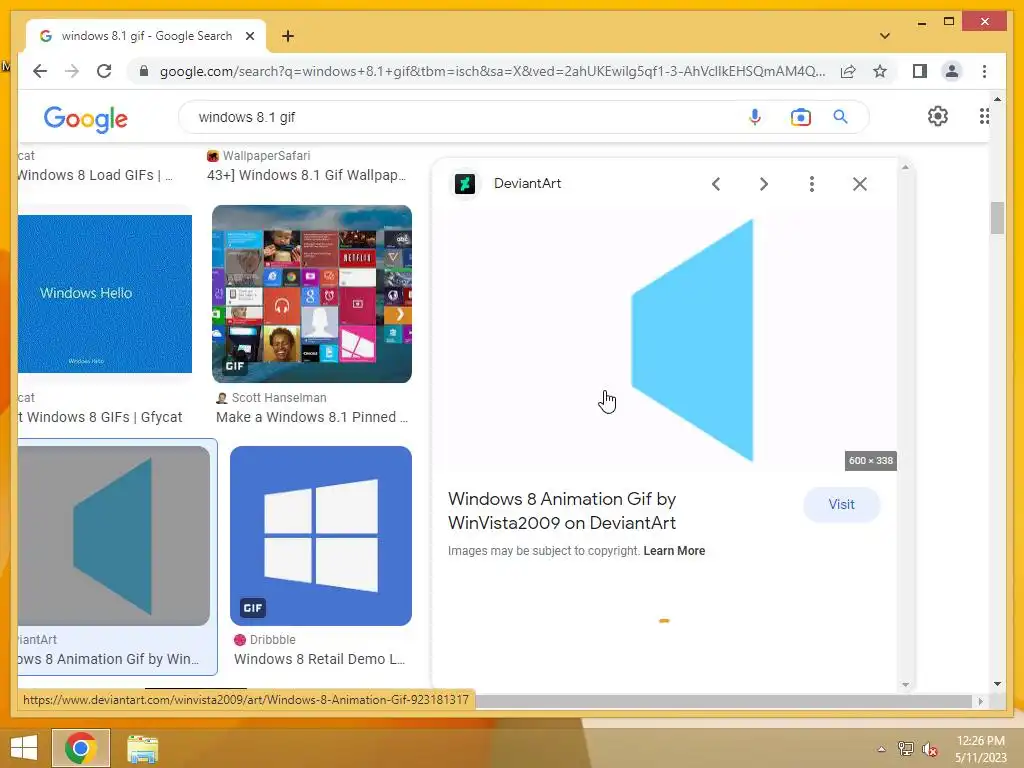This screenshot has width=1024, height=768.
Task: Close the DeviantArt image preview panel
Action: (x=859, y=184)
